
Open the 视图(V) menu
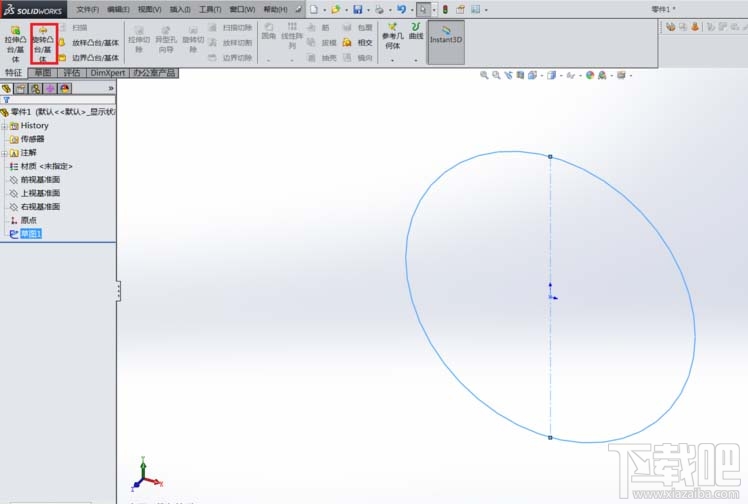point(149,10)
